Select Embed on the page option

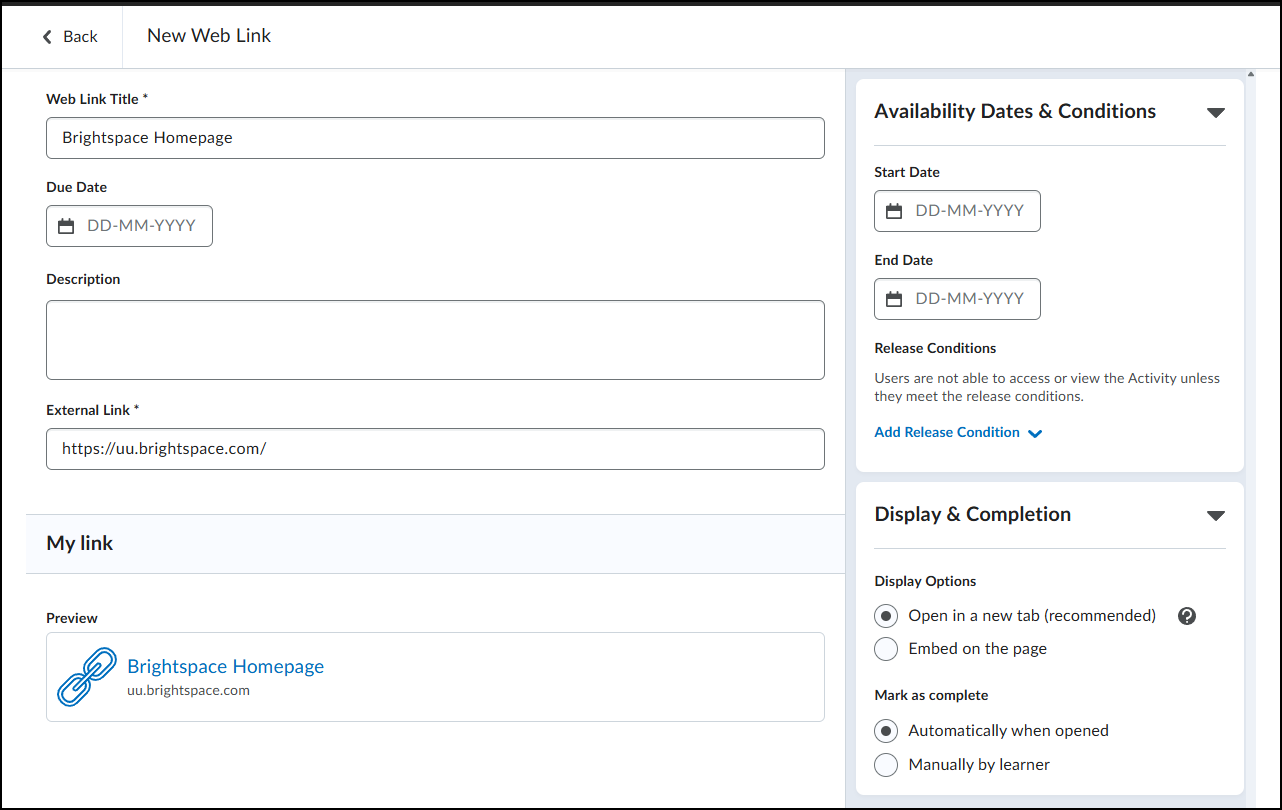tap(886, 649)
